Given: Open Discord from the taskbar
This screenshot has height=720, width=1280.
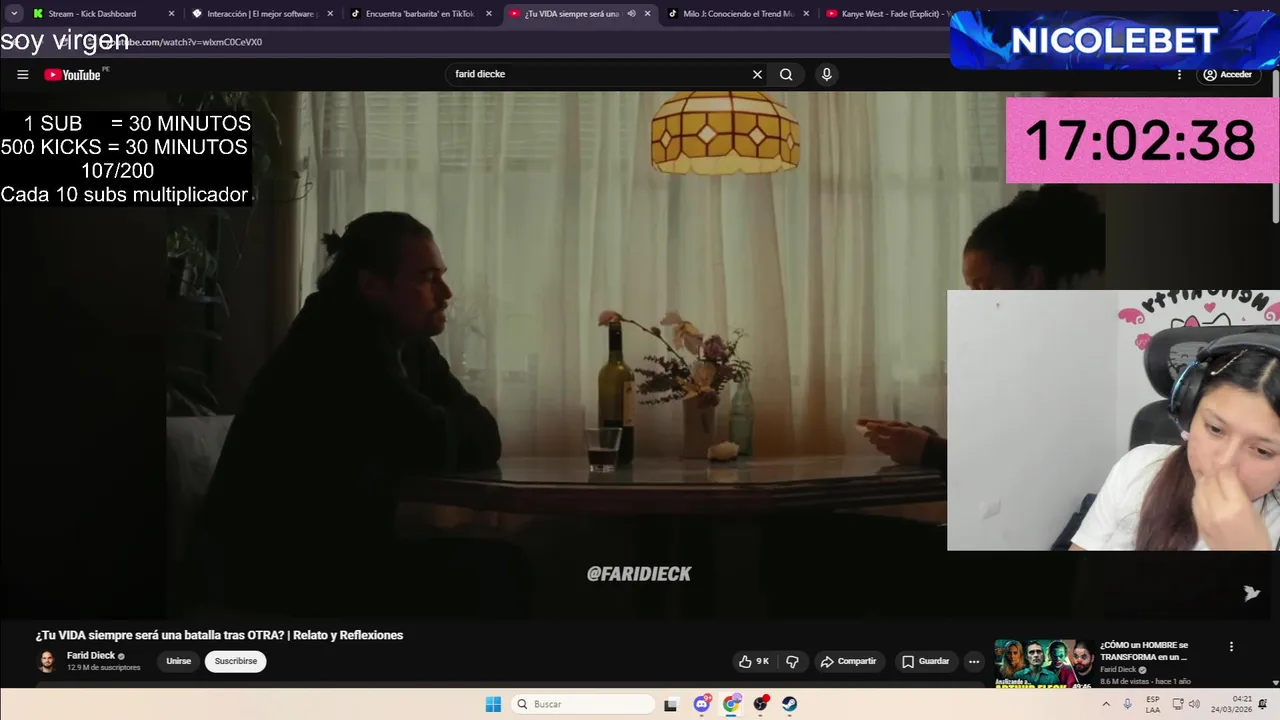Looking at the screenshot, I should pyautogui.click(x=702, y=704).
